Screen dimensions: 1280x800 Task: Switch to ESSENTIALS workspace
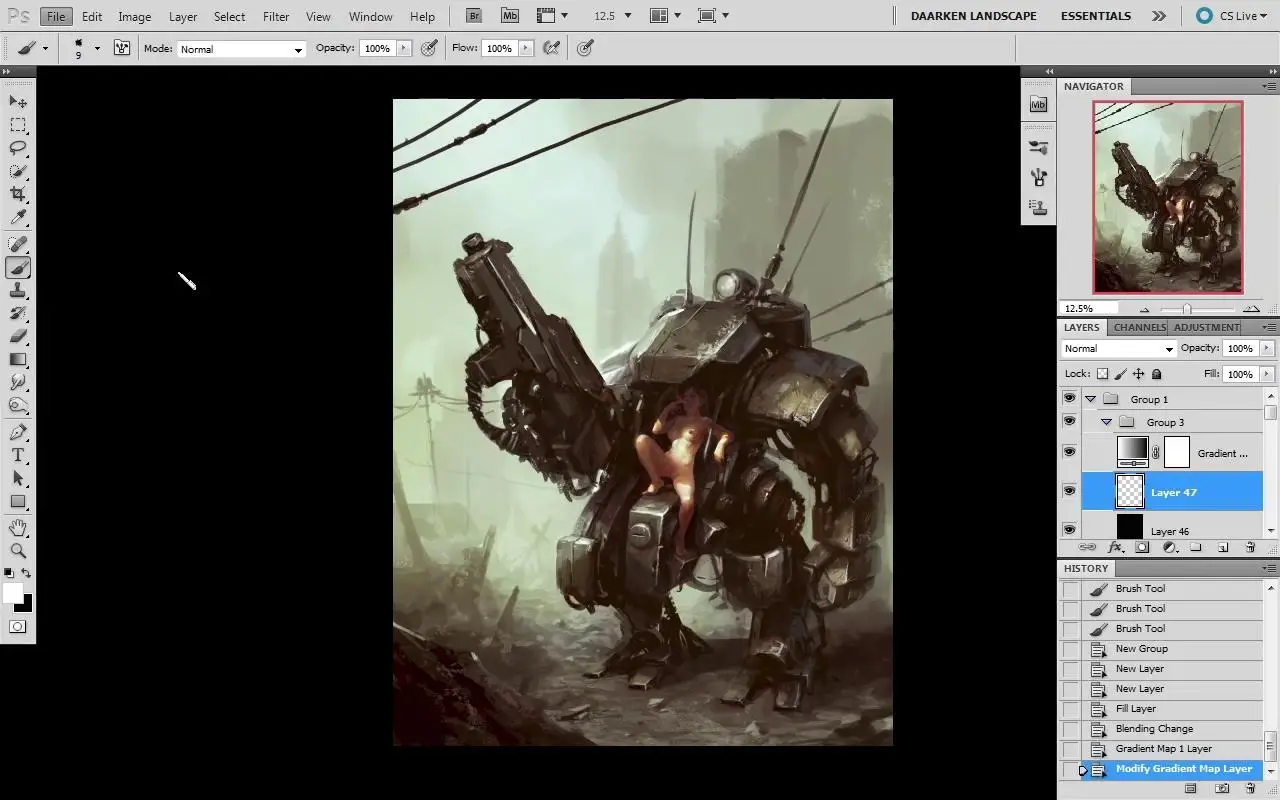(1096, 16)
